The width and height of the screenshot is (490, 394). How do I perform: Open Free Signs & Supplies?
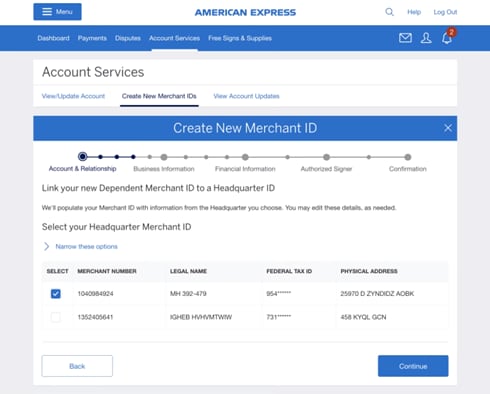(x=240, y=38)
